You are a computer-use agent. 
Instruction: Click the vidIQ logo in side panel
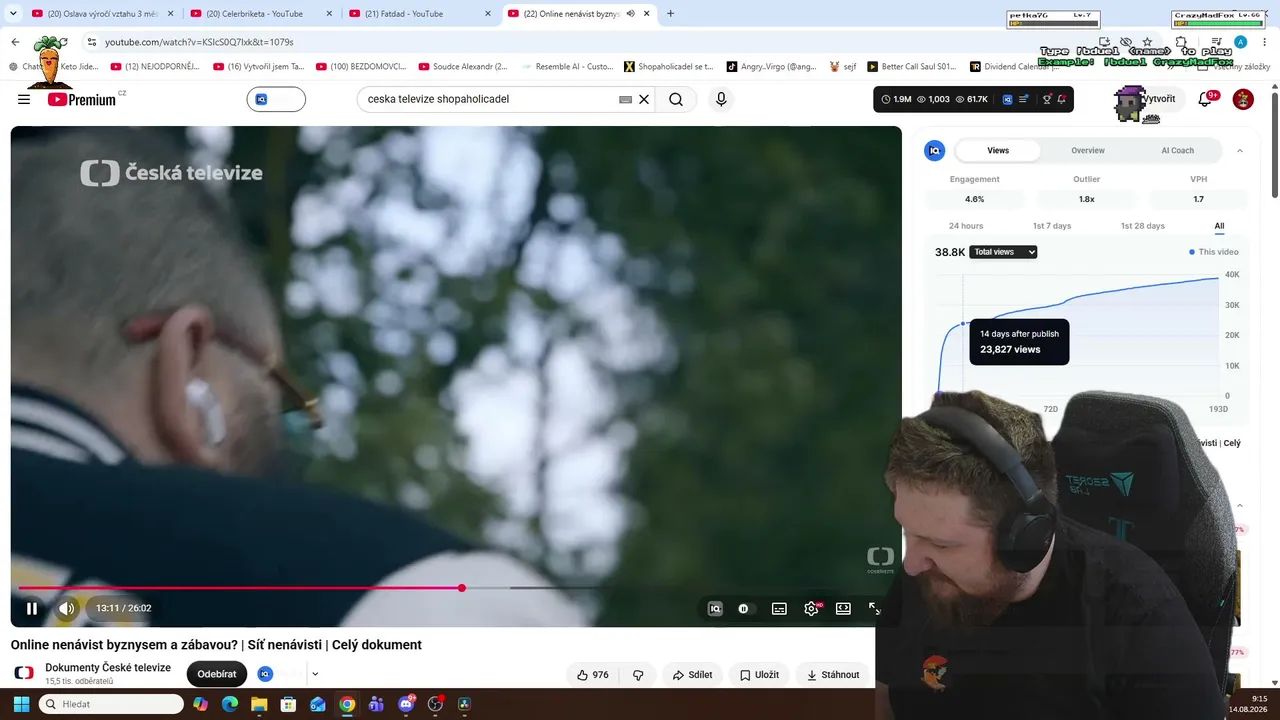(935, 150)
